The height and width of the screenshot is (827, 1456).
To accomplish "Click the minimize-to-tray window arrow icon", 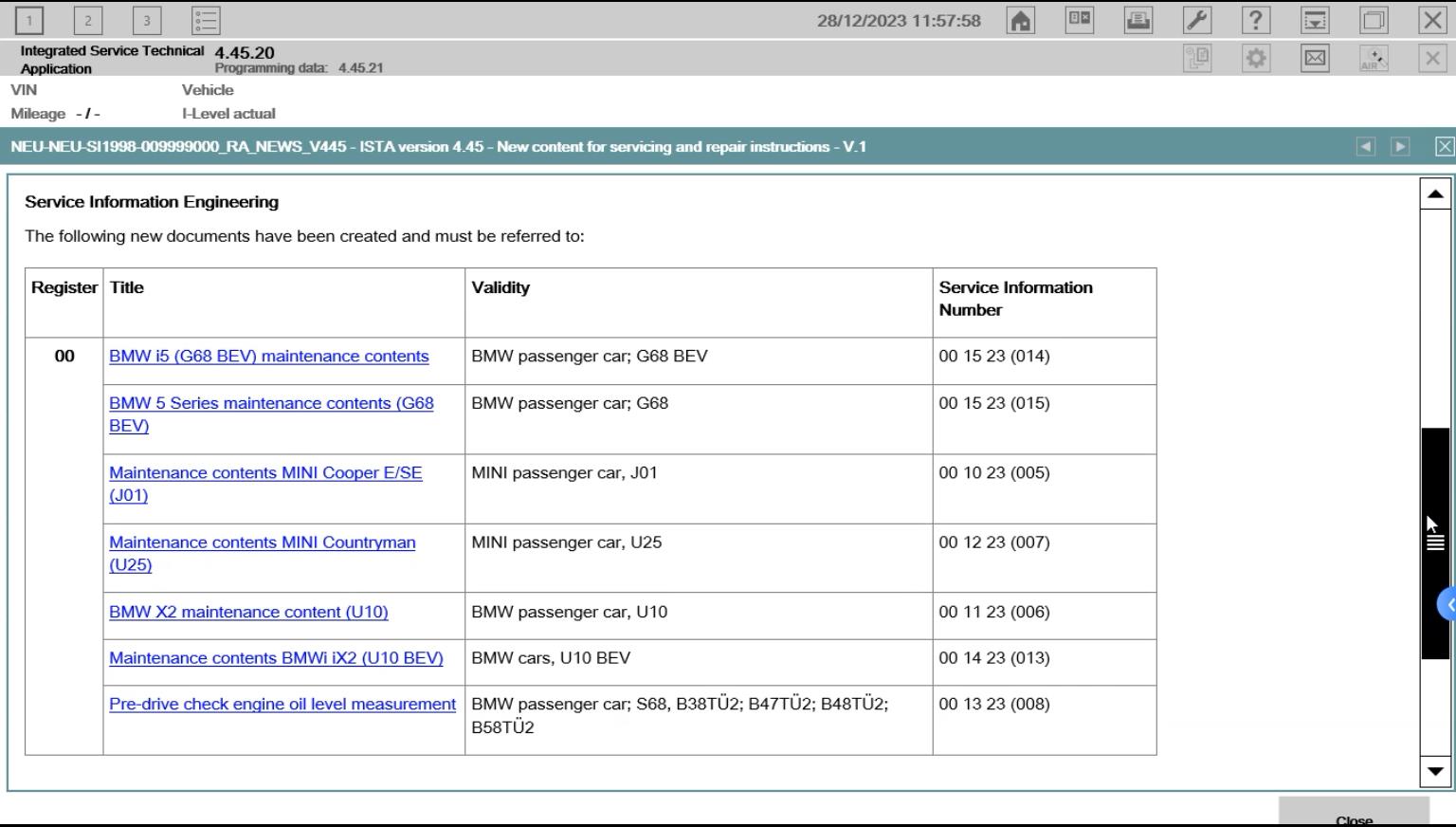I will 1315,20.
